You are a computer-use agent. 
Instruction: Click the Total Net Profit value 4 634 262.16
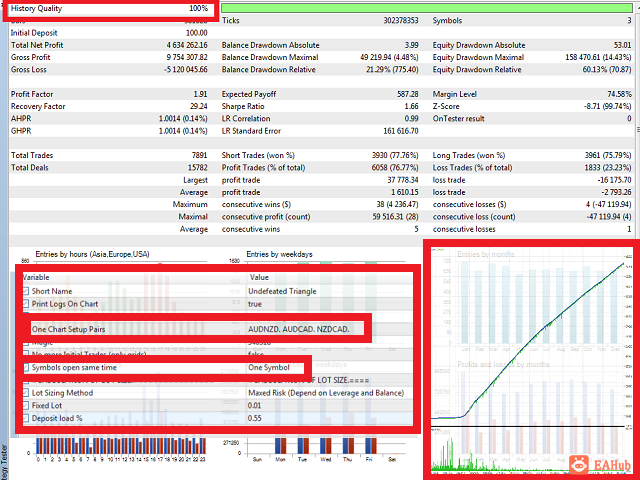click(x=187, y=45)
